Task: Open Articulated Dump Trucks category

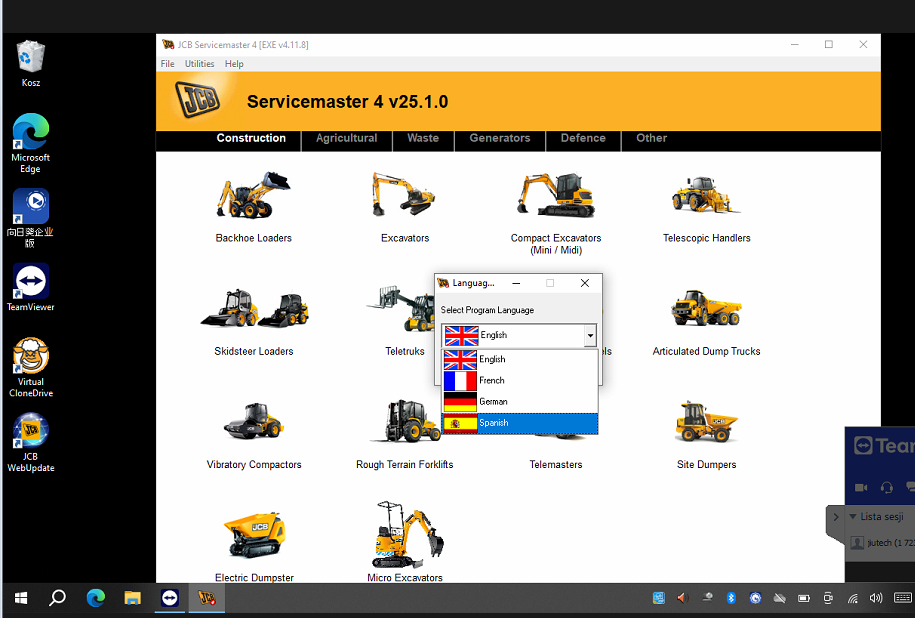Action: tap(706, 322)
